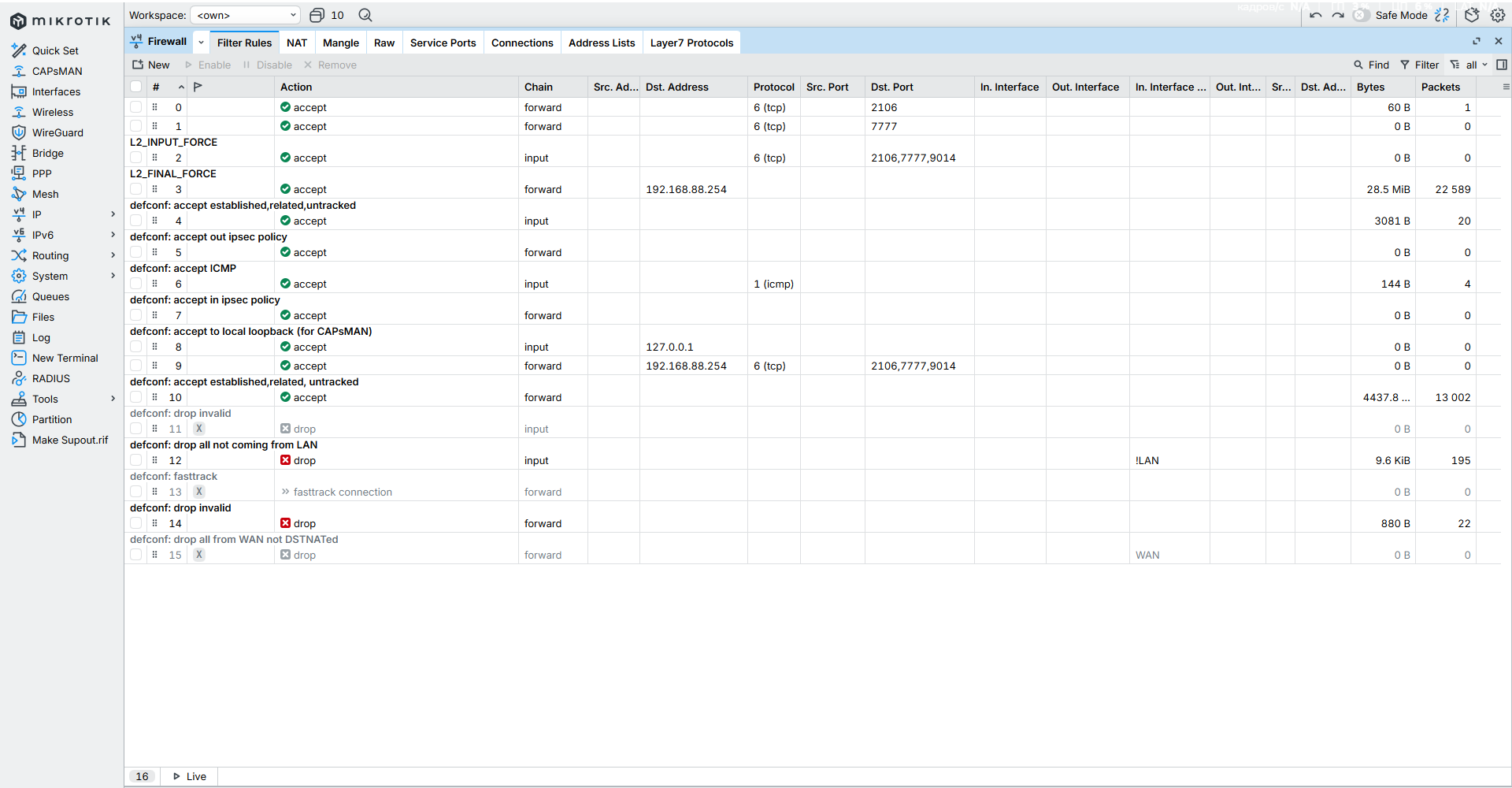Click the Filter button
This screenshot has height=788, width=1512.
tap(1419, 65)
